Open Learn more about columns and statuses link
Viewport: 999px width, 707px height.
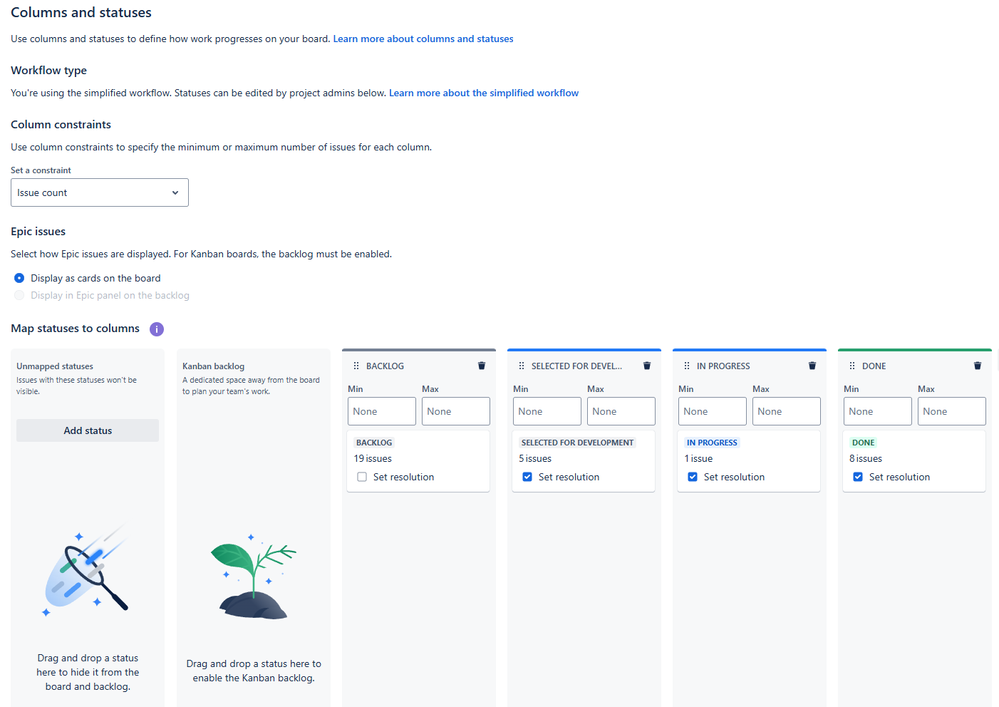(x=423, y=39)
